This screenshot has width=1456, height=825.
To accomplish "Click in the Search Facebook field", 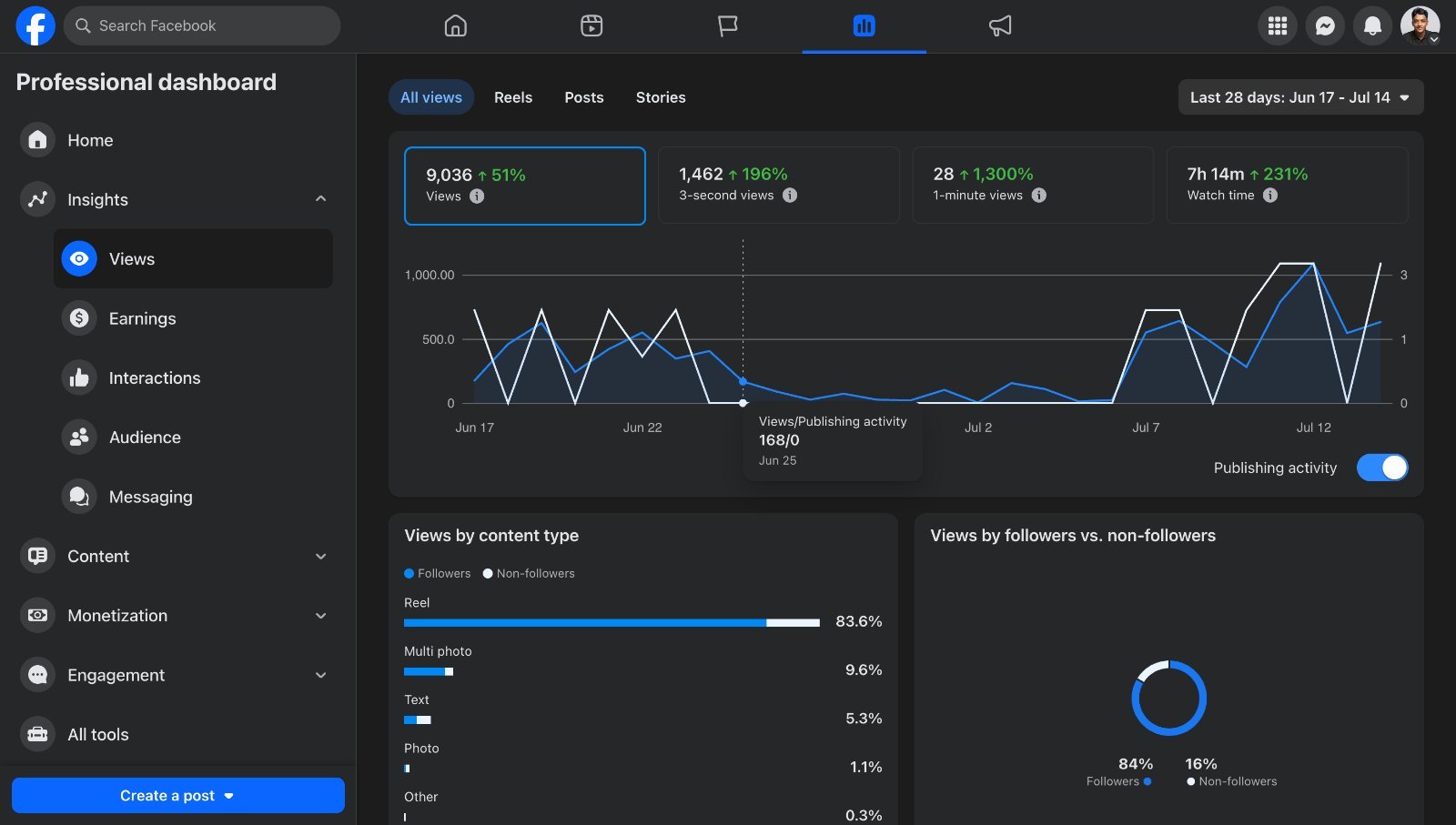I will click(x=202, y=25).
